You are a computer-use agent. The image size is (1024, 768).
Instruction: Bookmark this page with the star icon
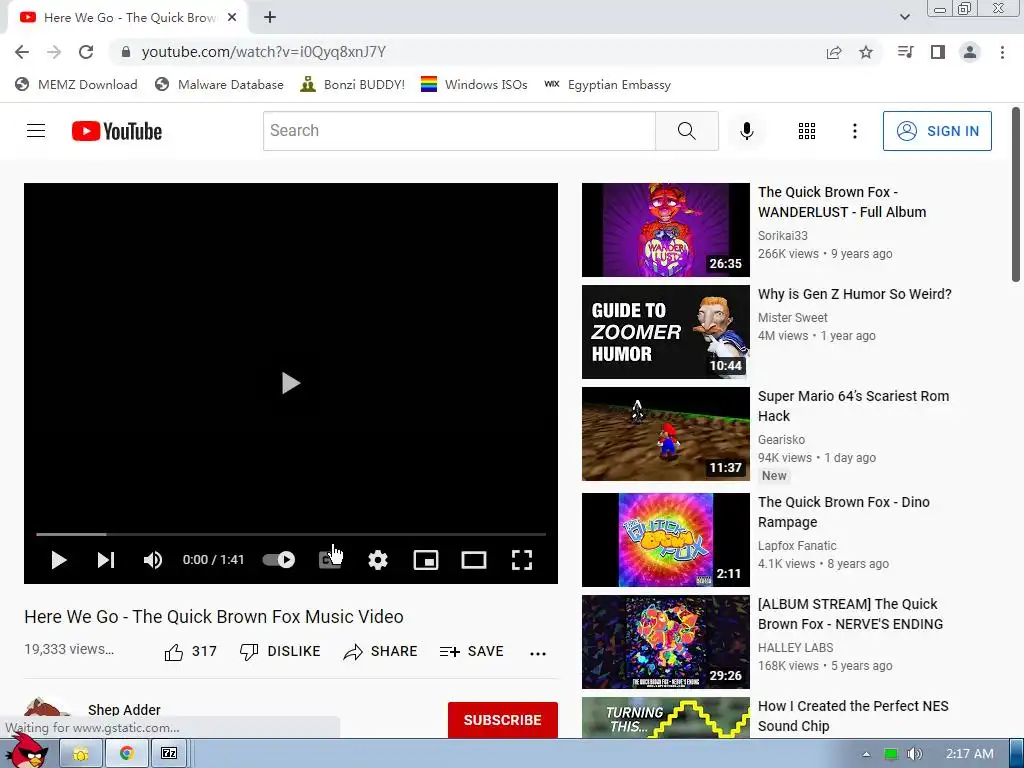point(866,52)
